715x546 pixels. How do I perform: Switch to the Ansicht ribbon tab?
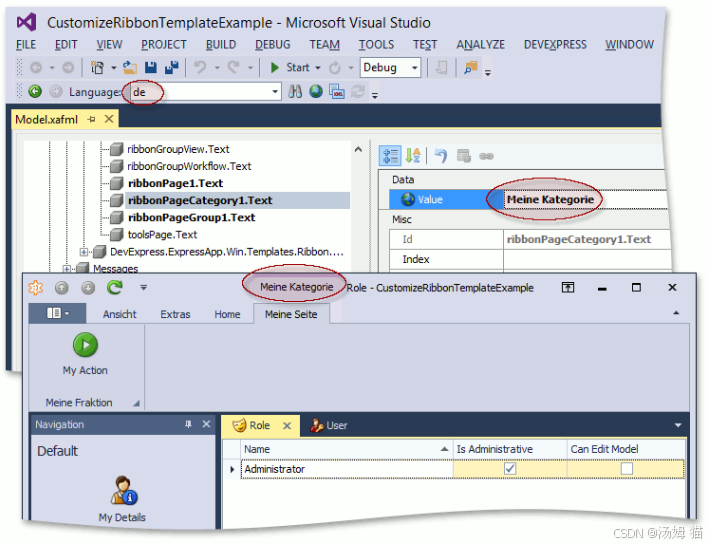point(119,314)
